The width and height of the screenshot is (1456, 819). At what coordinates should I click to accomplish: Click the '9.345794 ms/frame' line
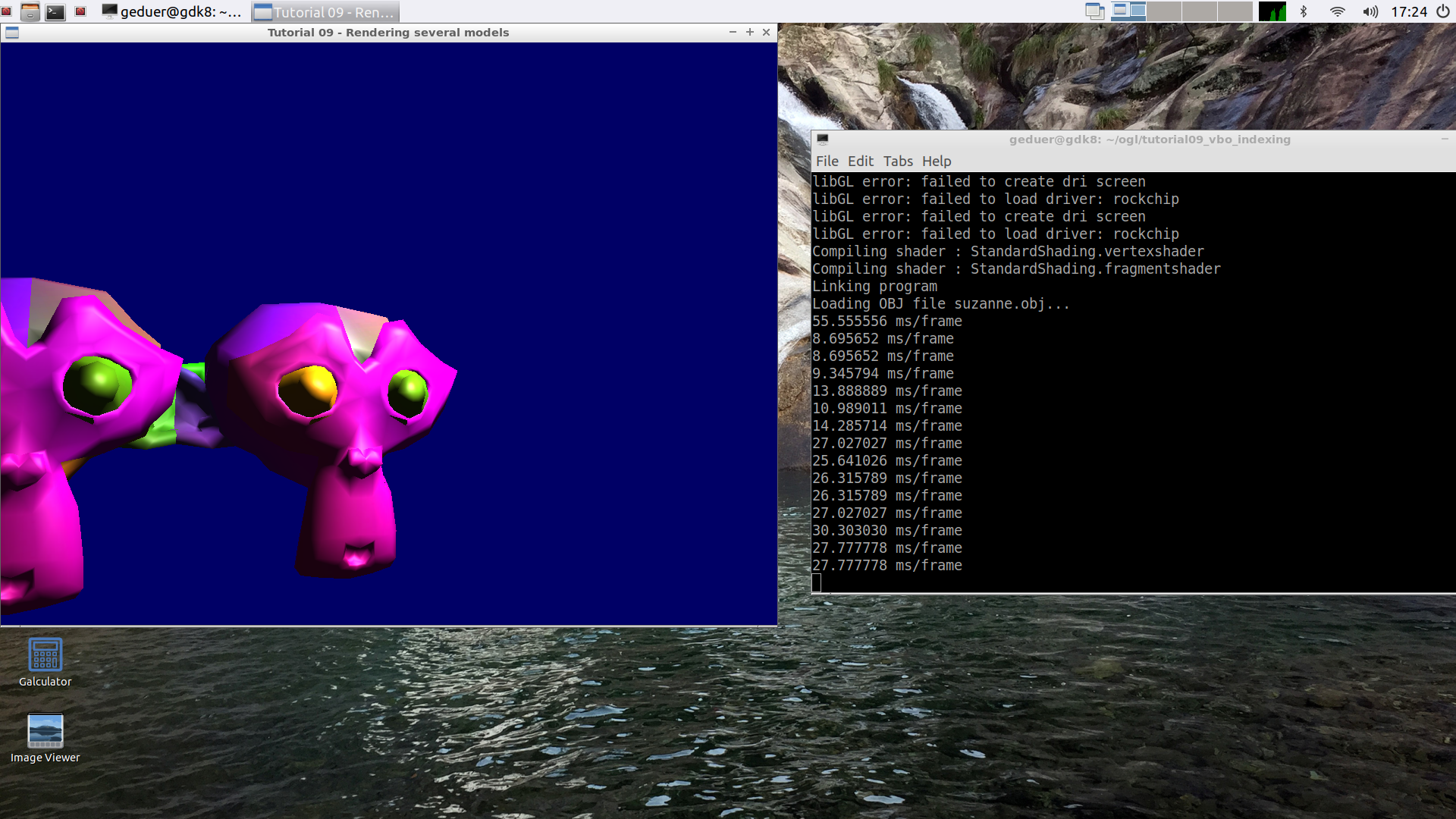[x=883, y=374]
